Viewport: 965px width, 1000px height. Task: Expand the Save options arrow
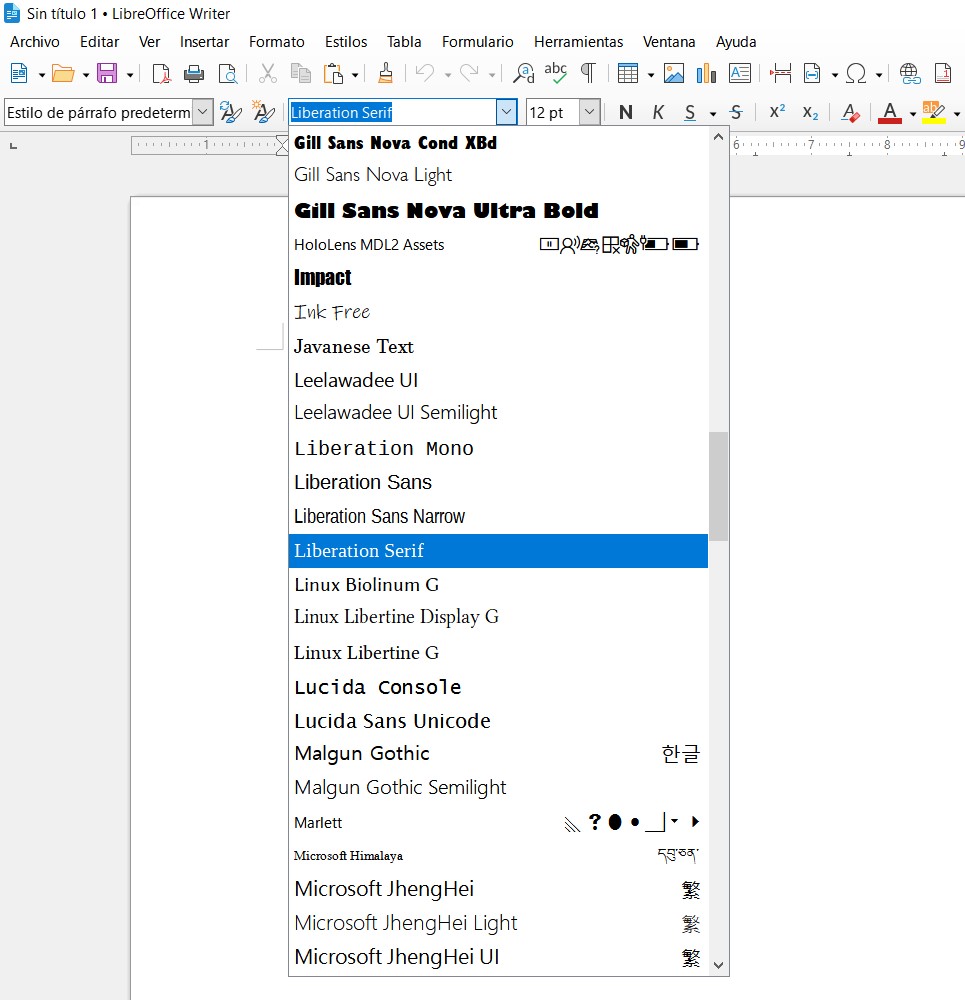(129, 75)
